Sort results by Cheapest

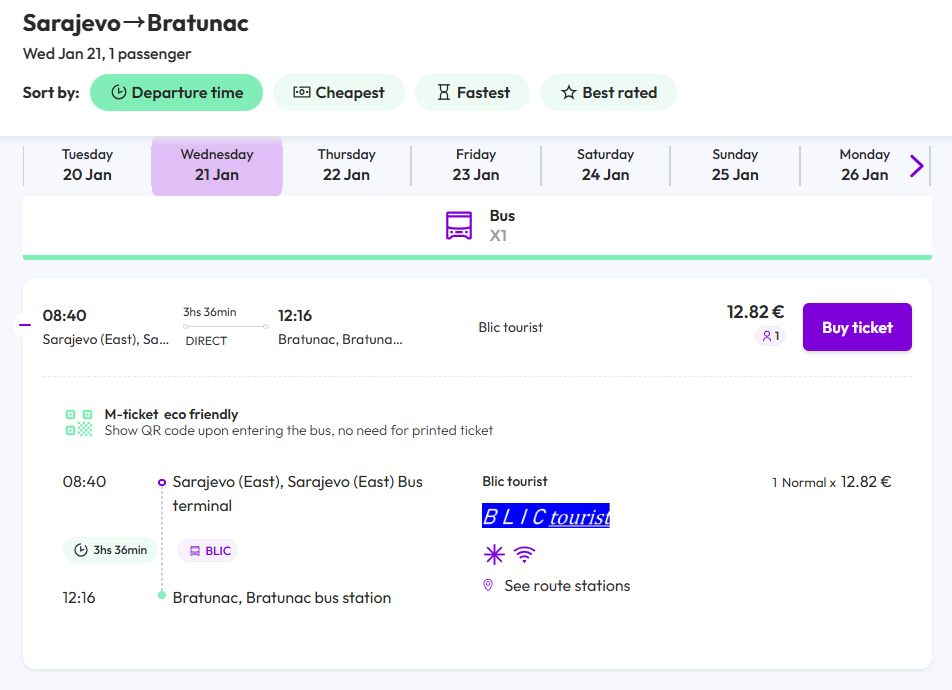(339, 92)
